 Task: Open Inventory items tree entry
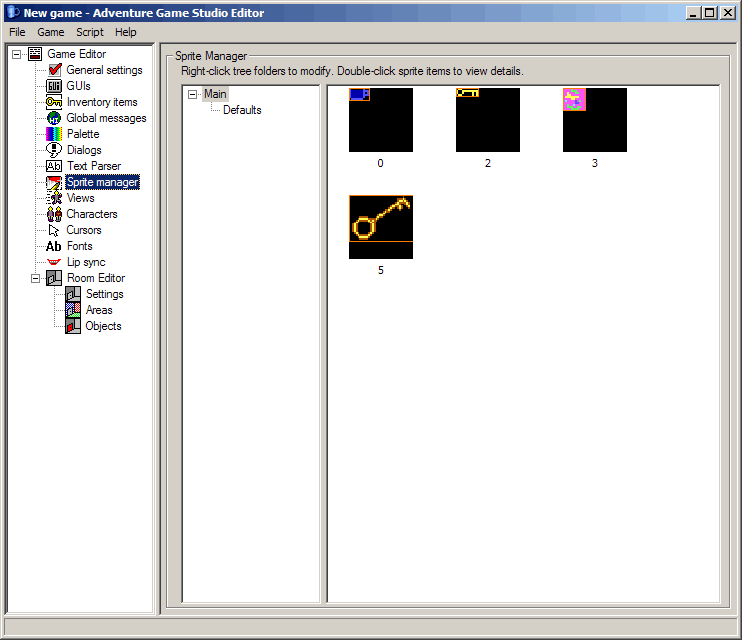click(102, 102)
